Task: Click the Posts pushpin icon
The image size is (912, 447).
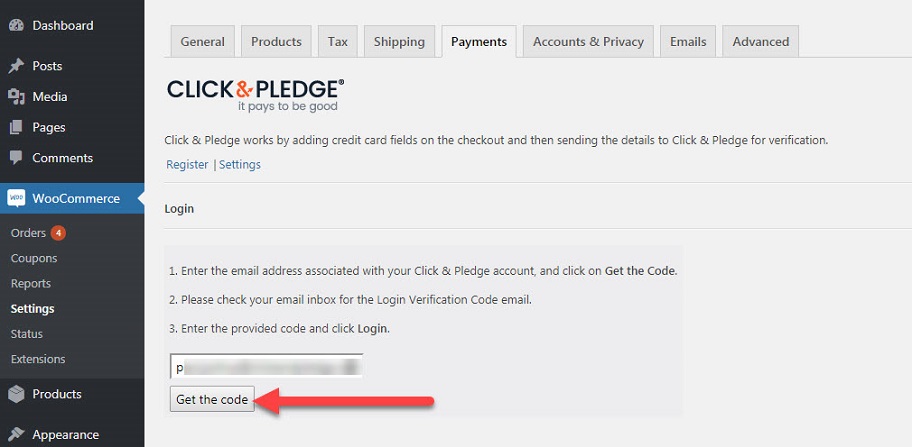Action: click(16, 66)
